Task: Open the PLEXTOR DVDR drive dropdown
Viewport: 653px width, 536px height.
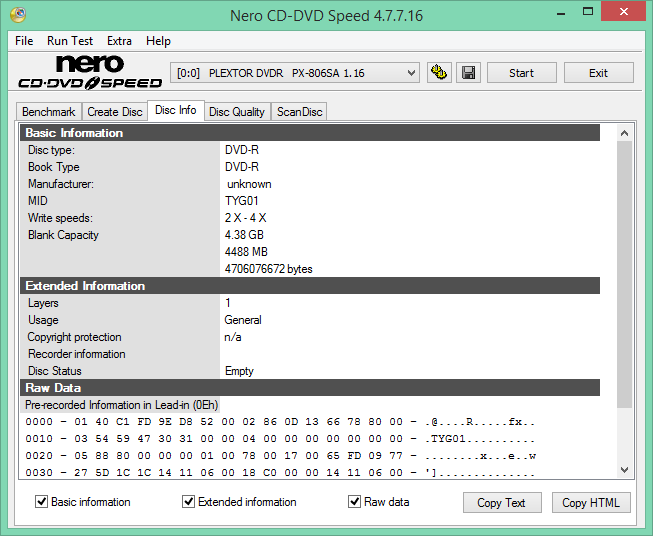Action: tap(294, 73)
